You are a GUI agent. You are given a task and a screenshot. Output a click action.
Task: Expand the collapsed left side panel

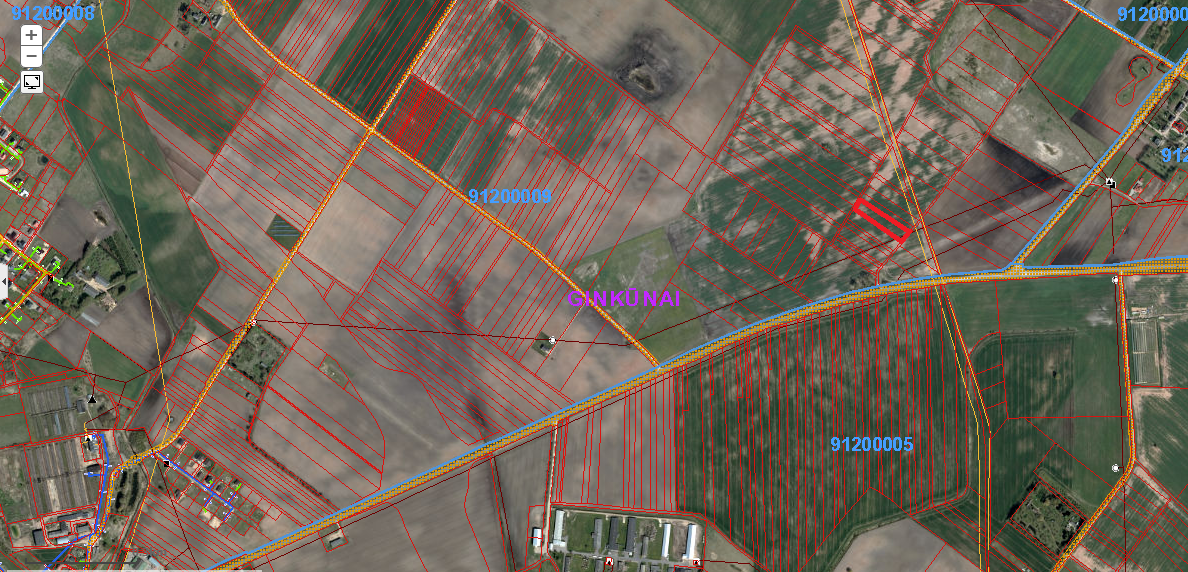pos(4,282)
